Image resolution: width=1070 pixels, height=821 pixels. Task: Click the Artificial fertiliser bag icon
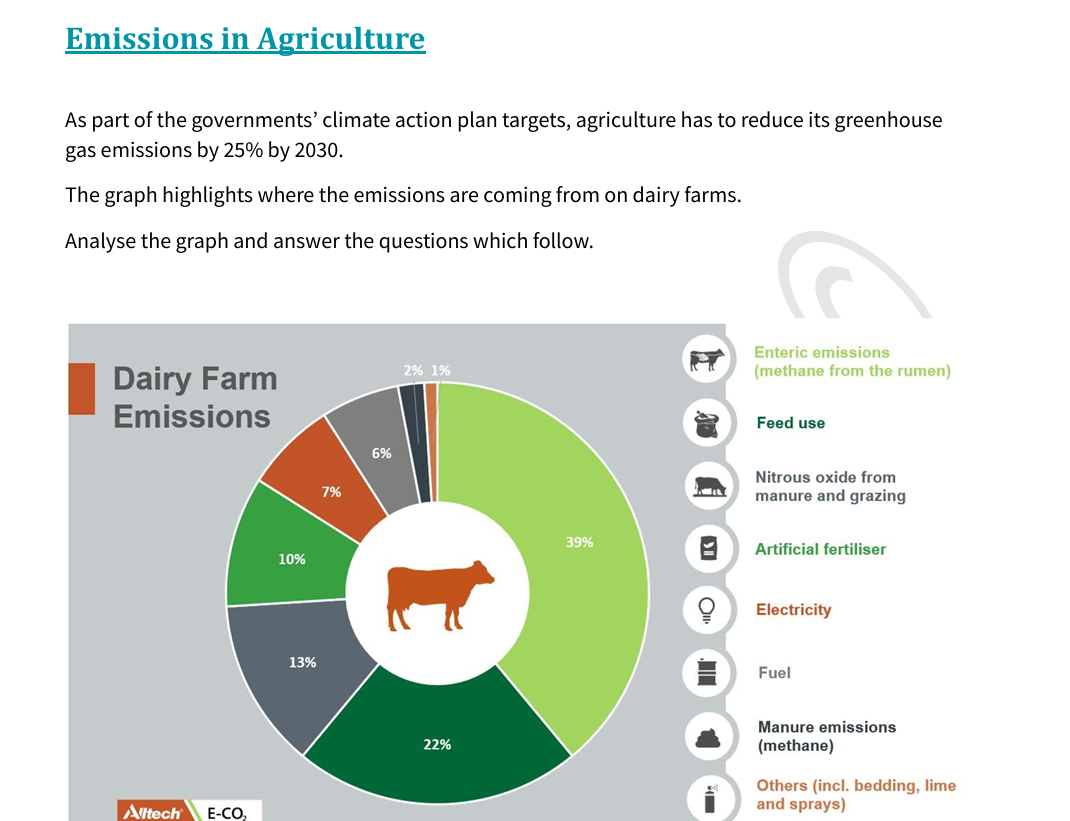coord(709,548)
